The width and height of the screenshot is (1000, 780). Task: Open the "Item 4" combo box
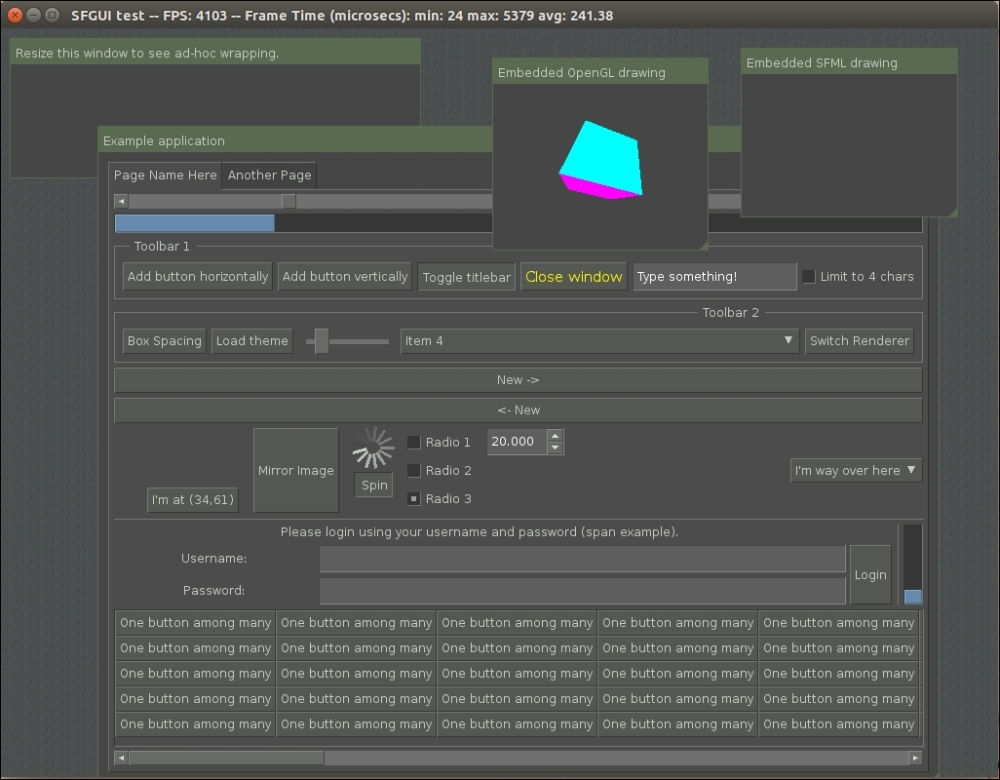tap(598, 340)
